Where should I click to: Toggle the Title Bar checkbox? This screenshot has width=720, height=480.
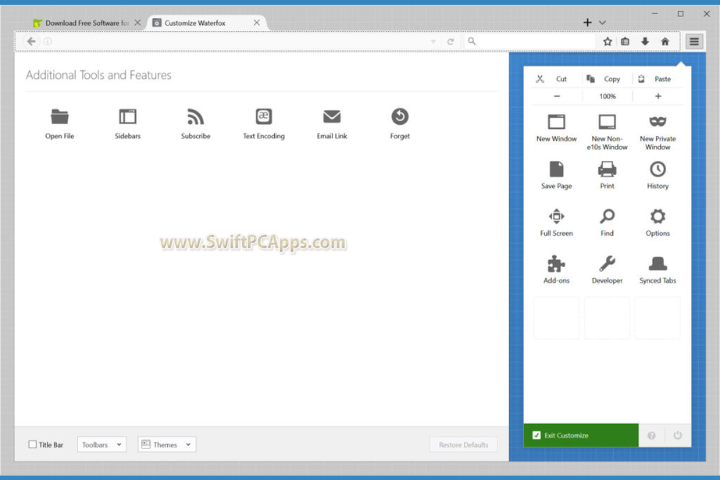pos(33,444)
